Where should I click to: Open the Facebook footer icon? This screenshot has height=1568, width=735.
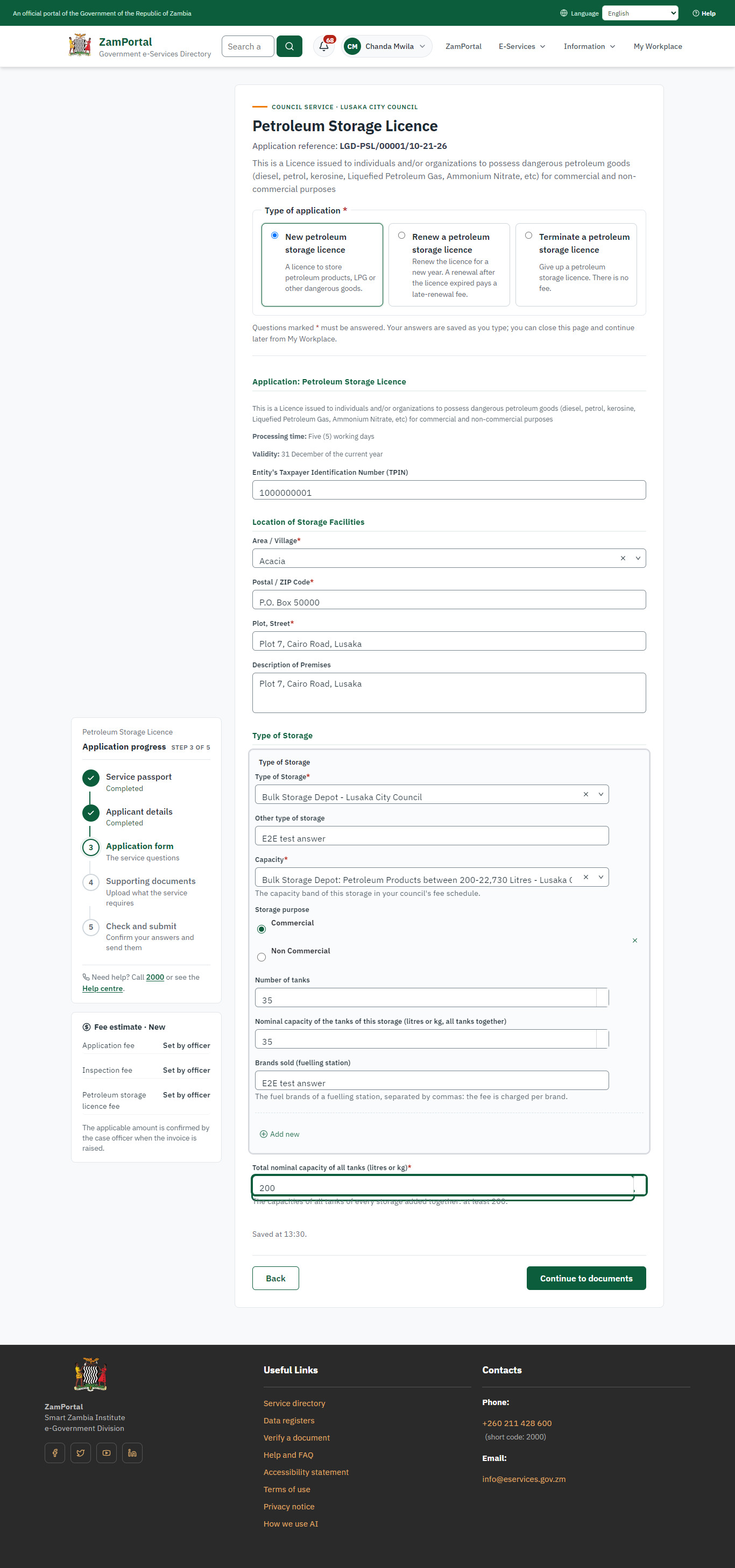(x=55, y=1453)
